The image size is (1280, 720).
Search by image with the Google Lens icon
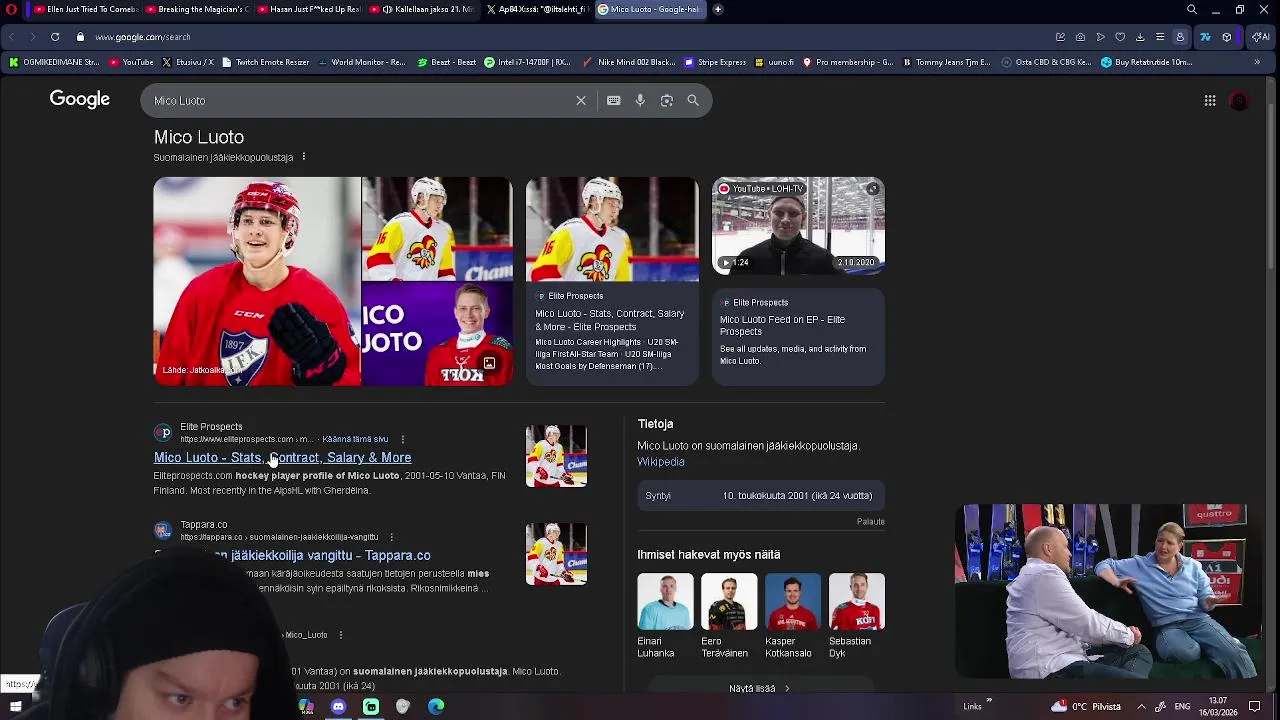(667, 100)
